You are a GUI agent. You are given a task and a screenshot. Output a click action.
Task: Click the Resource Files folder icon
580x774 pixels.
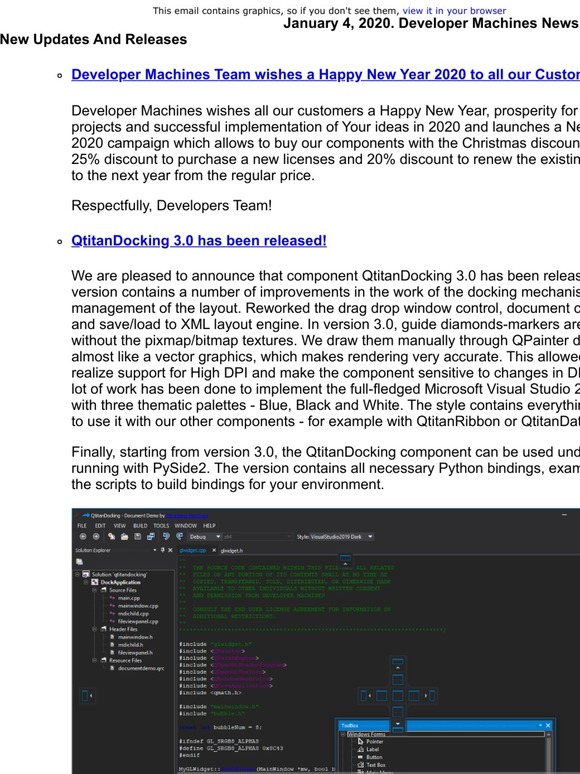click(104, 660)
